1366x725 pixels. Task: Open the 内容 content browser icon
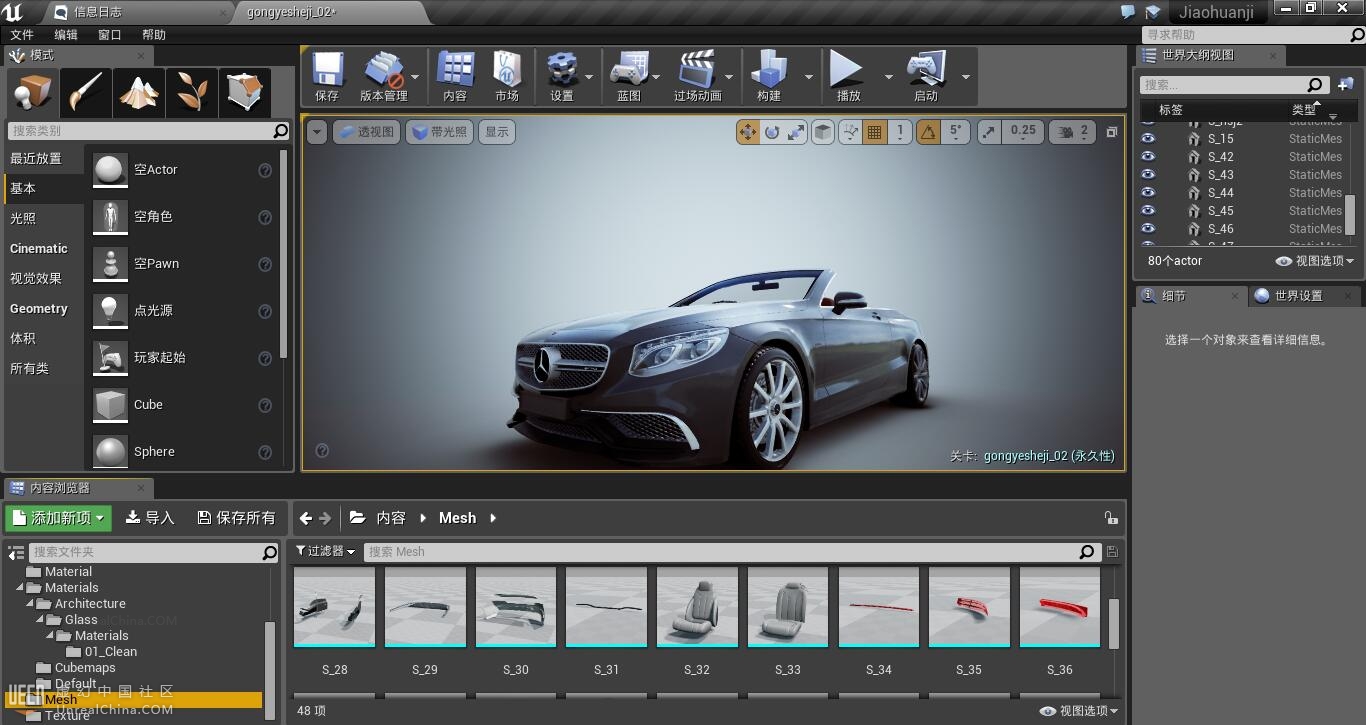coord(455,77)
